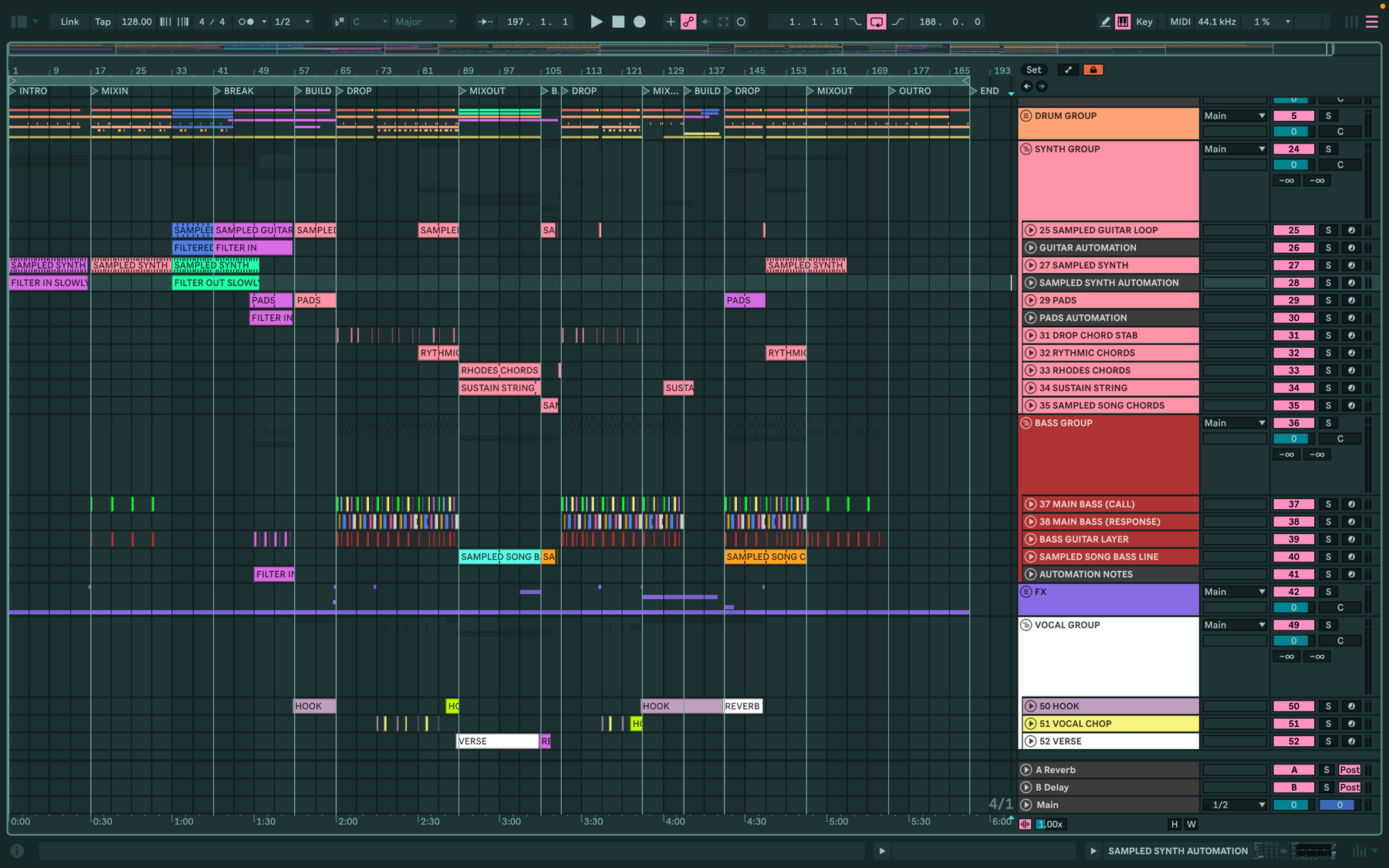Open the root note C dropdown
The height and width of the screenshot is (868, 1389).
pyautogui.click(x=370, y=22)
